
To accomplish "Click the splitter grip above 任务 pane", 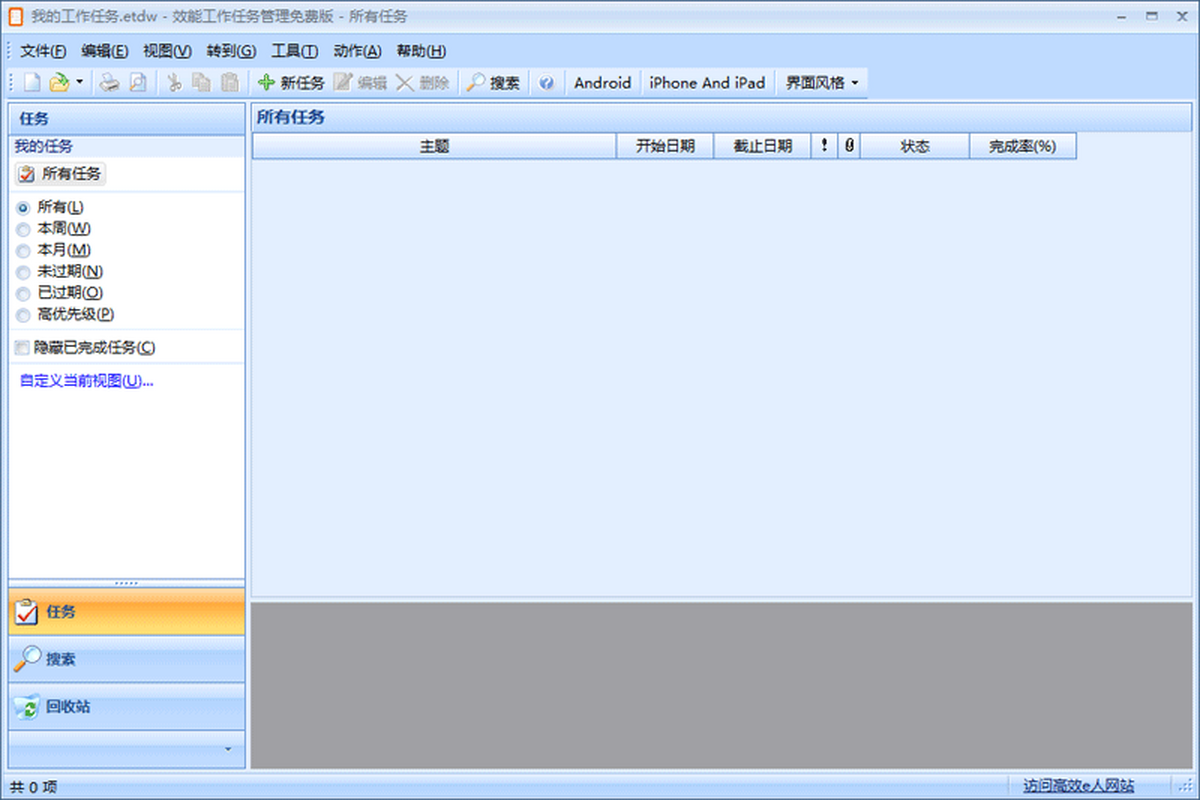I will pyautogui.click(x=127, y=583).
